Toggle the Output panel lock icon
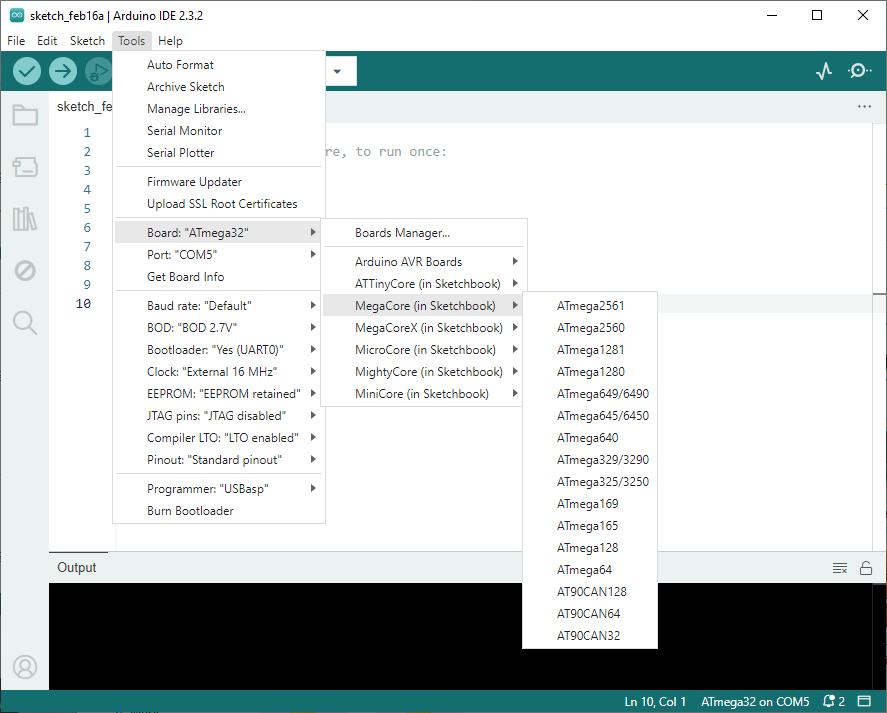Viewport: 887px width, 713px height. (x=866, y=568)
